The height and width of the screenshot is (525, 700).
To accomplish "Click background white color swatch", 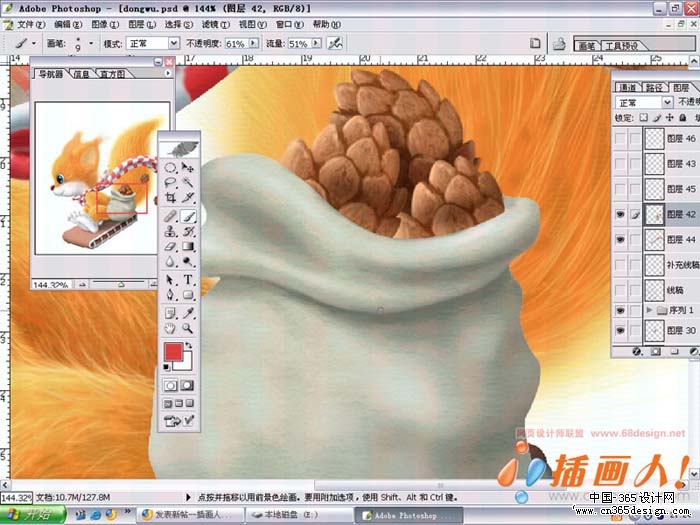I will point(187,364).
